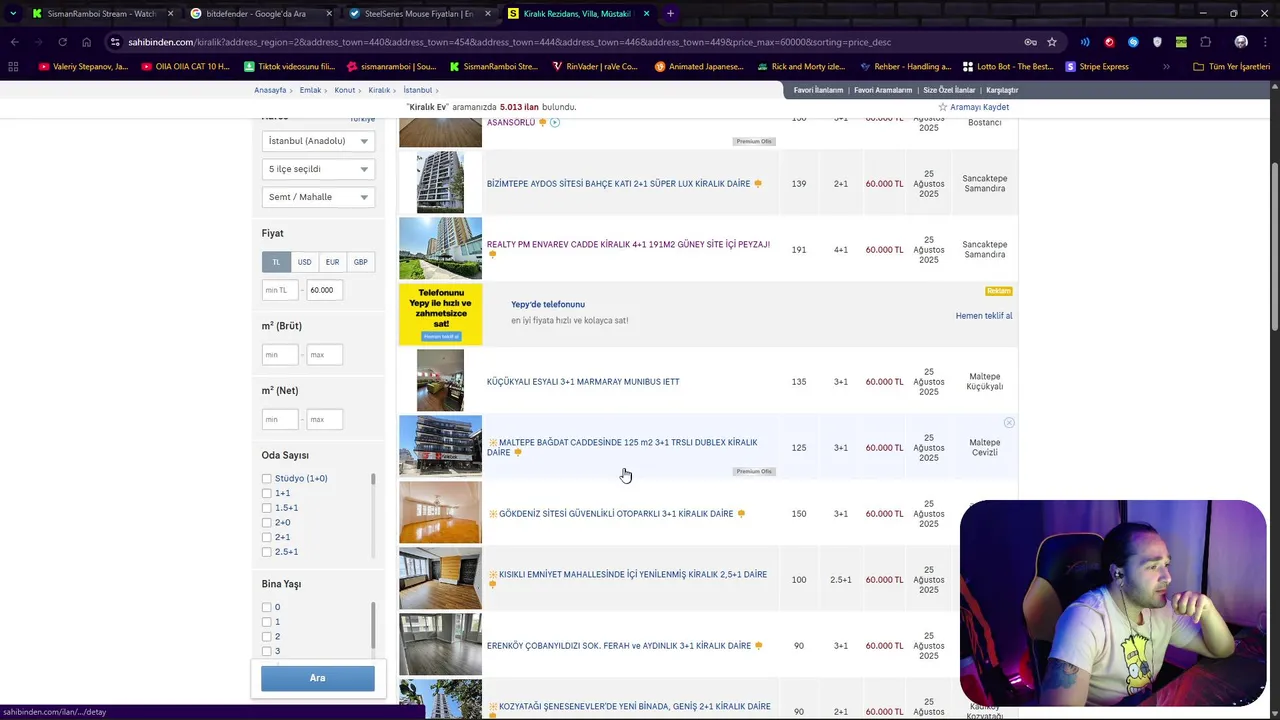
Task: Click the m² (Net) max field
Action: (x=324, y=419)
